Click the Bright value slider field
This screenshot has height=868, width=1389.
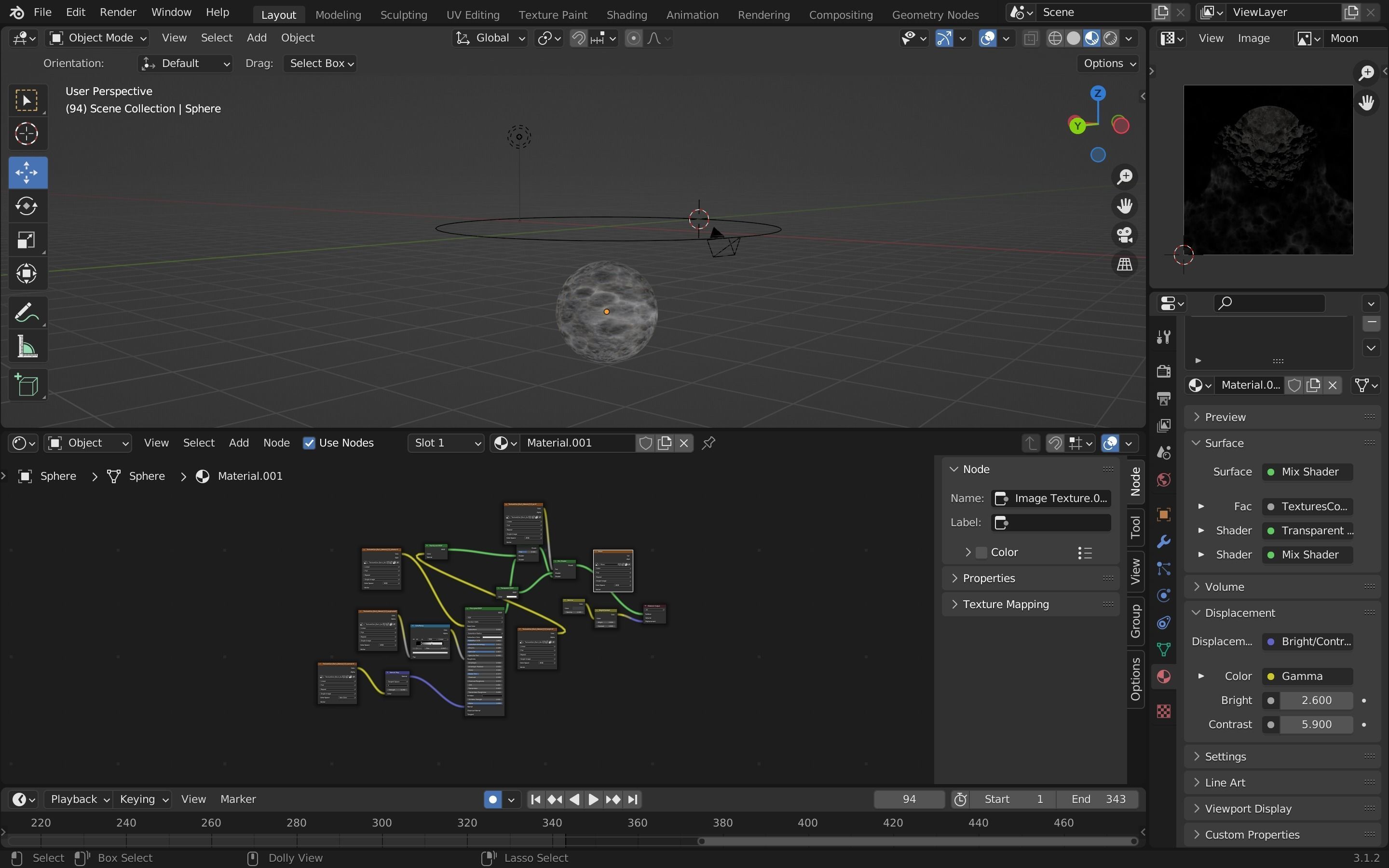coord(1316,700)
